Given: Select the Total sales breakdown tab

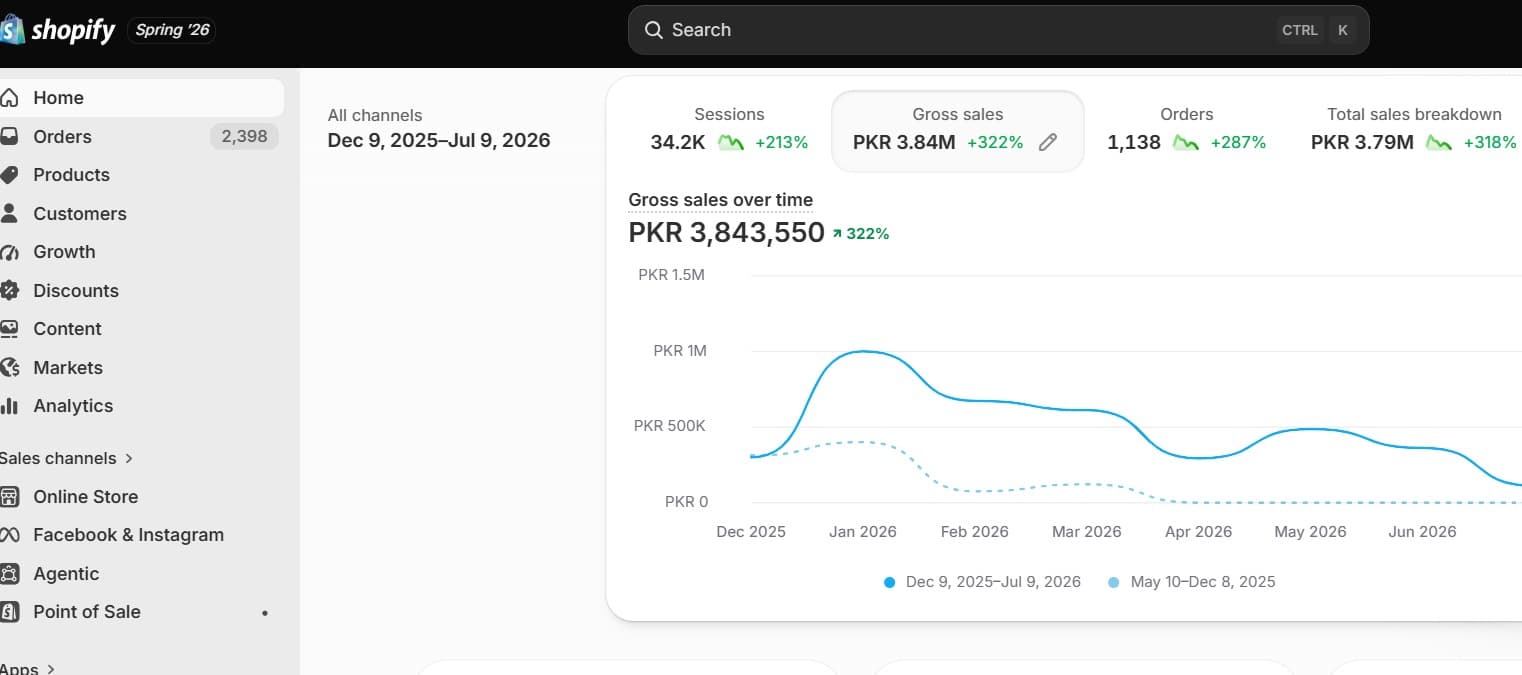Looking at the screenshot, I should pos(1414,130).
